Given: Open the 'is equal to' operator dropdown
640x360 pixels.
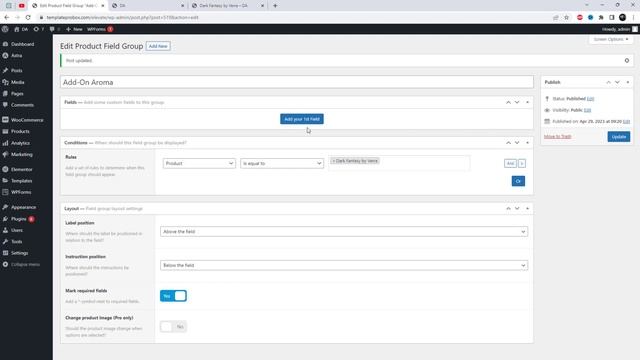Looking at the screenshot, I should pyautogui.click(x=282, y=163).
